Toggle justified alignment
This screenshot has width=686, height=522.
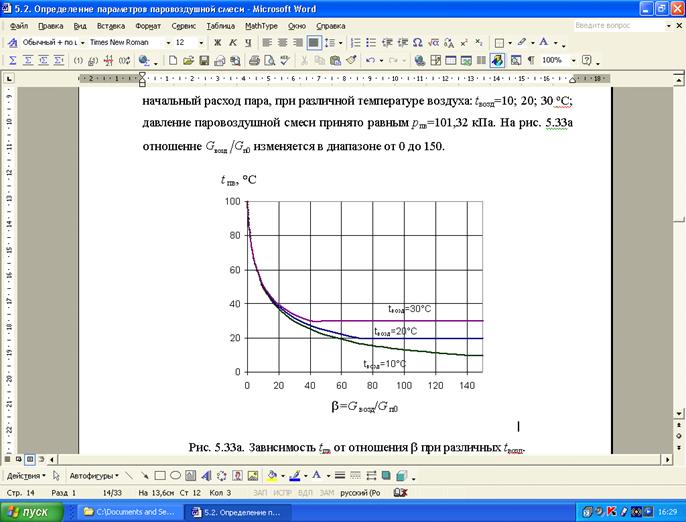314,42
